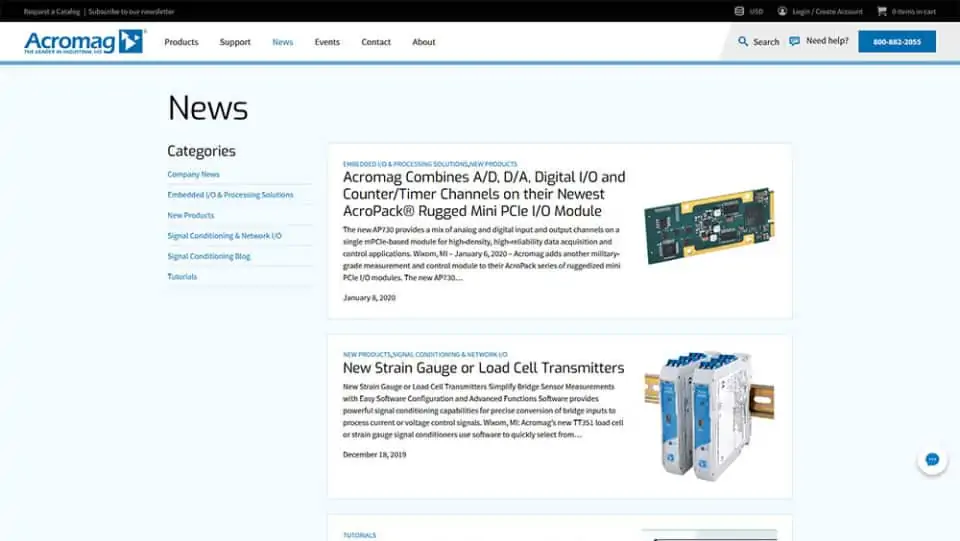Viewport: 960px width, 541px height.
Task: Open the floating chat bubble
Action: coord(932,460)
